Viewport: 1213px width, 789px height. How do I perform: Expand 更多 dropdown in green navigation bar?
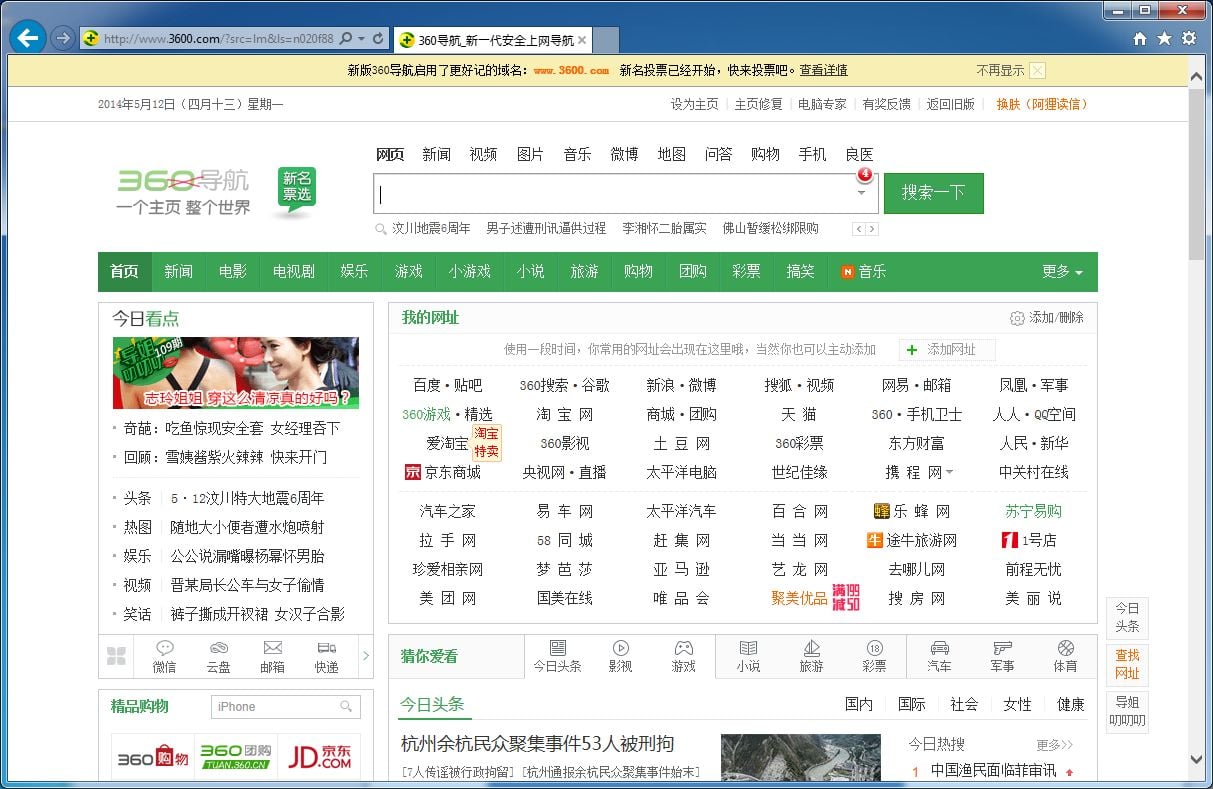point(1062,272)
